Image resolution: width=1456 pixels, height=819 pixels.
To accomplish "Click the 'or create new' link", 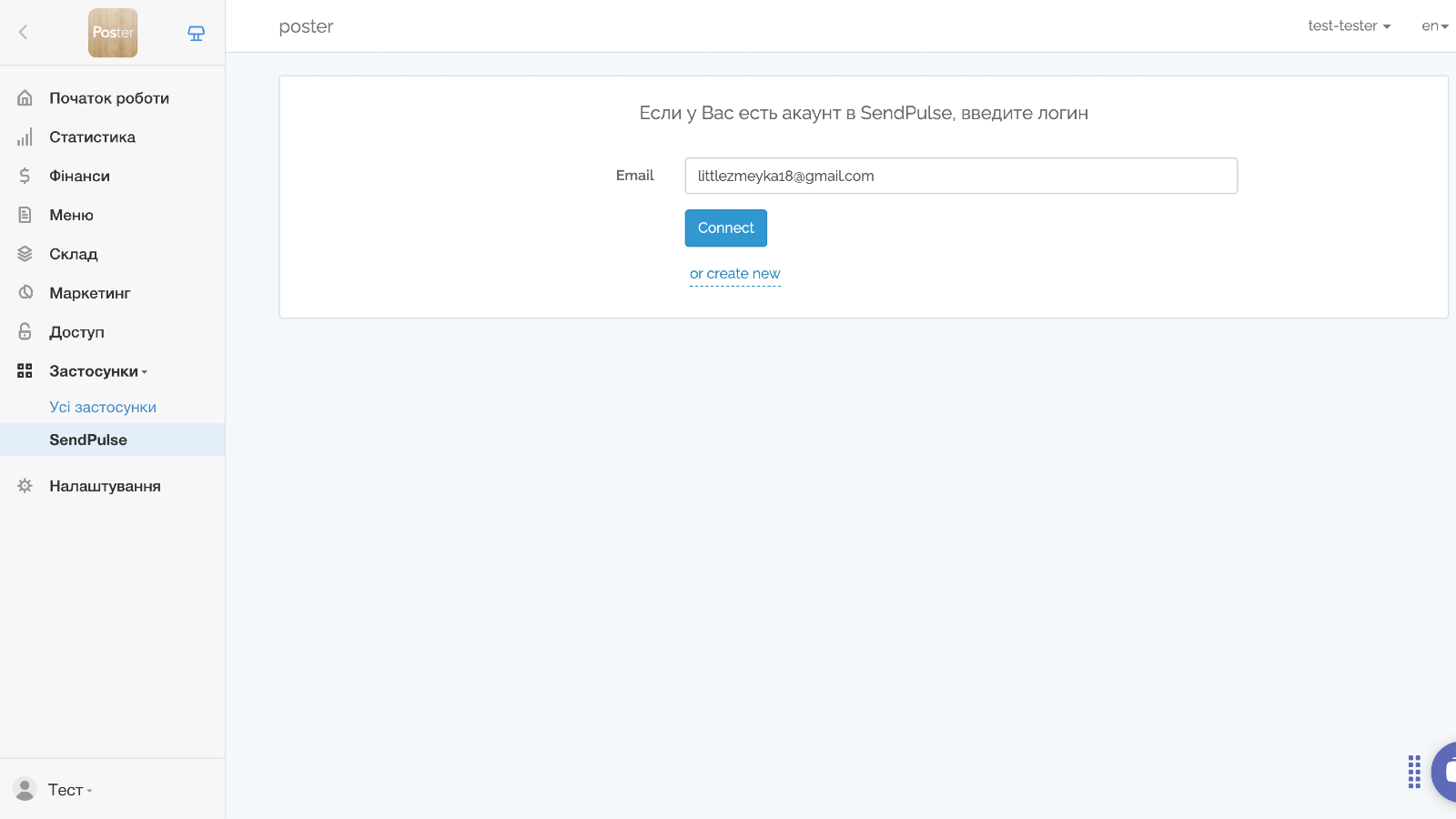I will pyautogui.click(x=734, y=274).
